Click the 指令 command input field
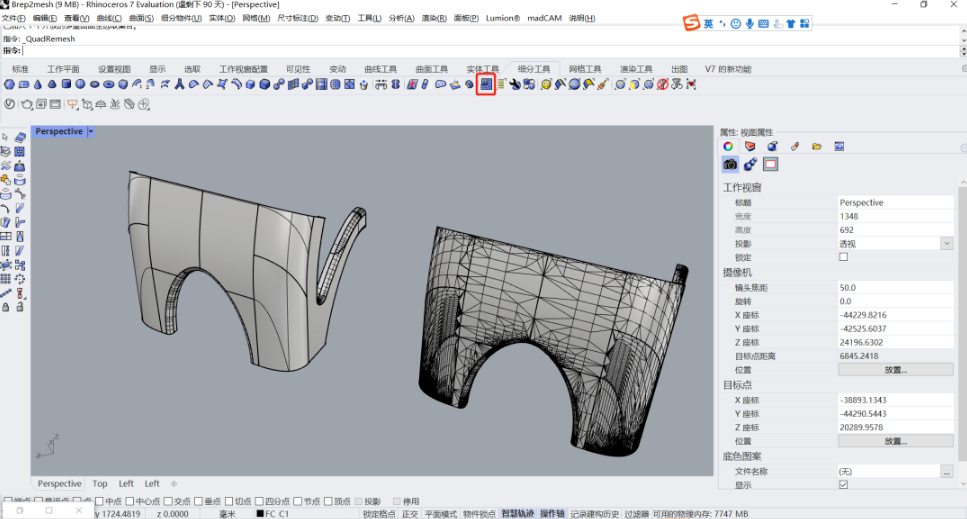 click(490, 51)
